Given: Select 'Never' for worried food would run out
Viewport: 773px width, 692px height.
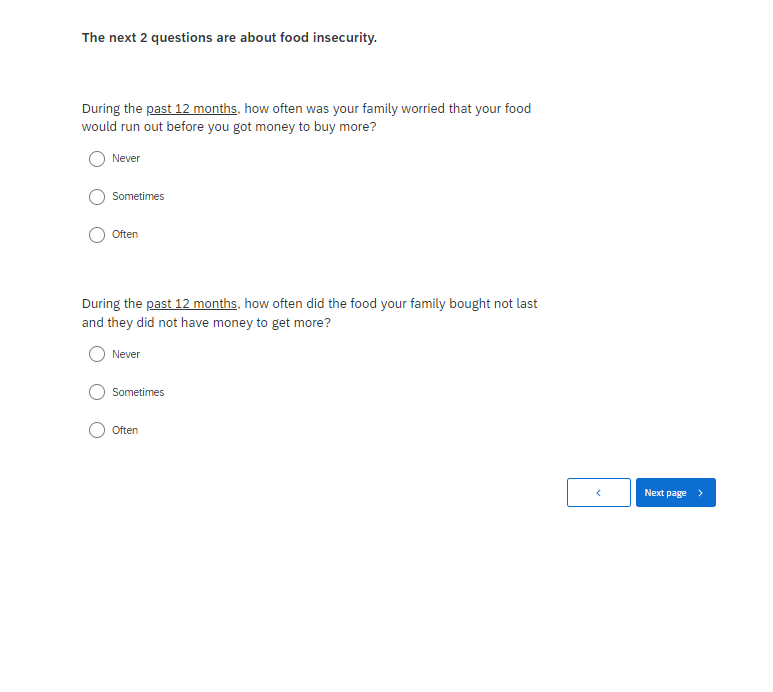Looking at the screenshot, I should (x=97, y=159).
